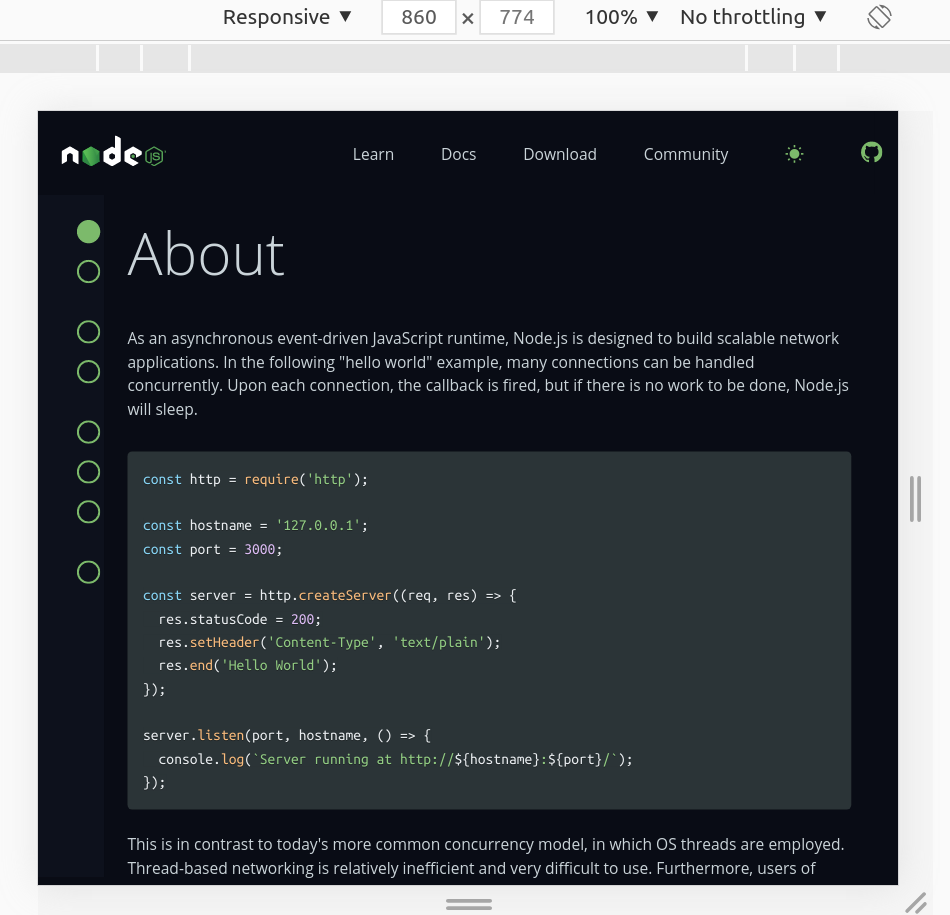
Task: Select the second sidebar circle beside About
Action: 88,271
